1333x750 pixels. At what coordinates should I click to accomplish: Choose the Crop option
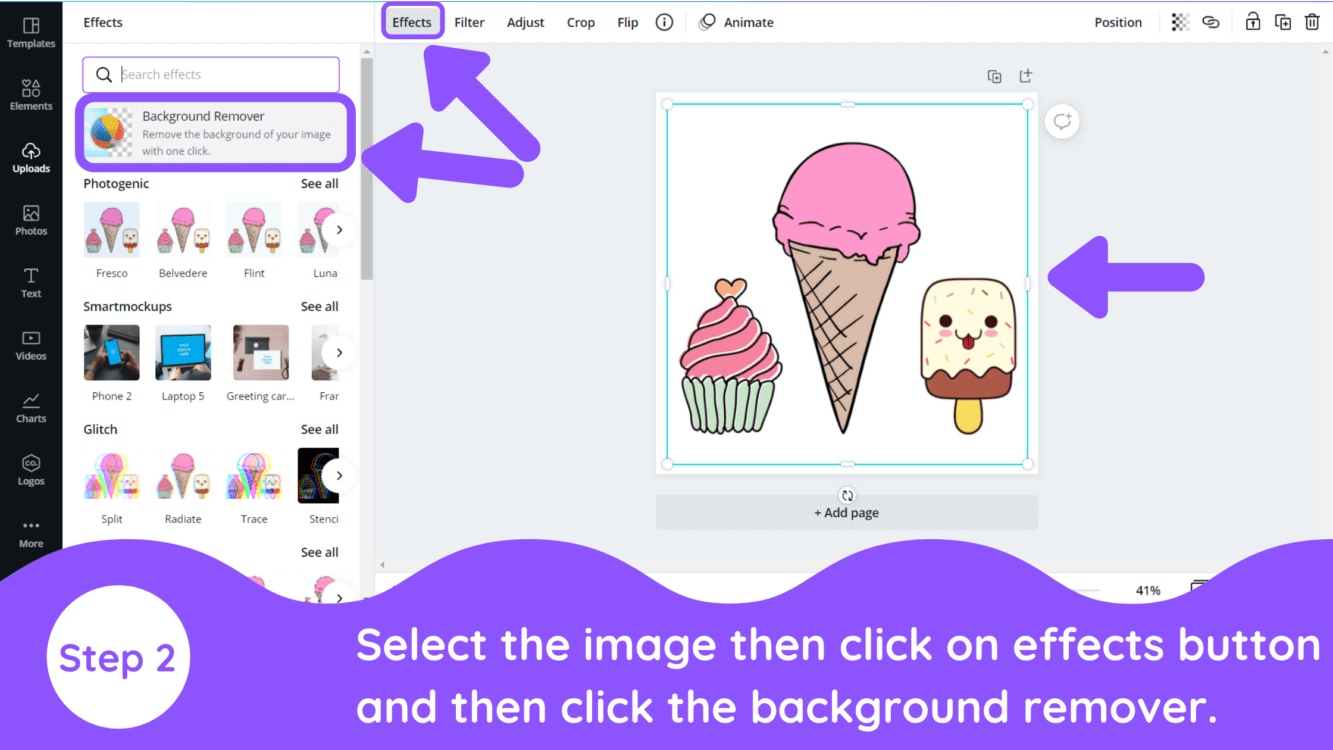pos(581,22)
